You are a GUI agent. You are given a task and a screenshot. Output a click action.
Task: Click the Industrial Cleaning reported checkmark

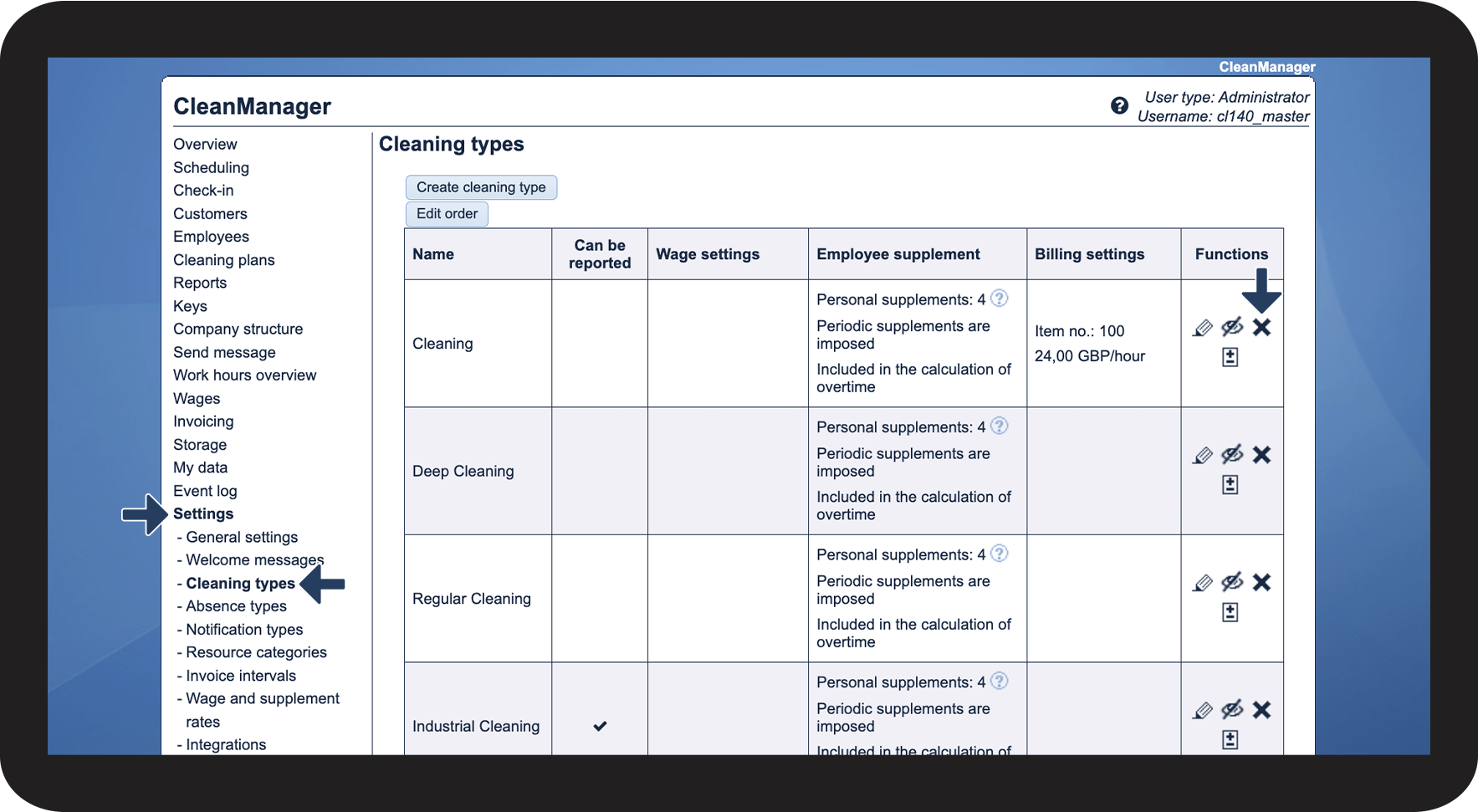click(600, 726)
